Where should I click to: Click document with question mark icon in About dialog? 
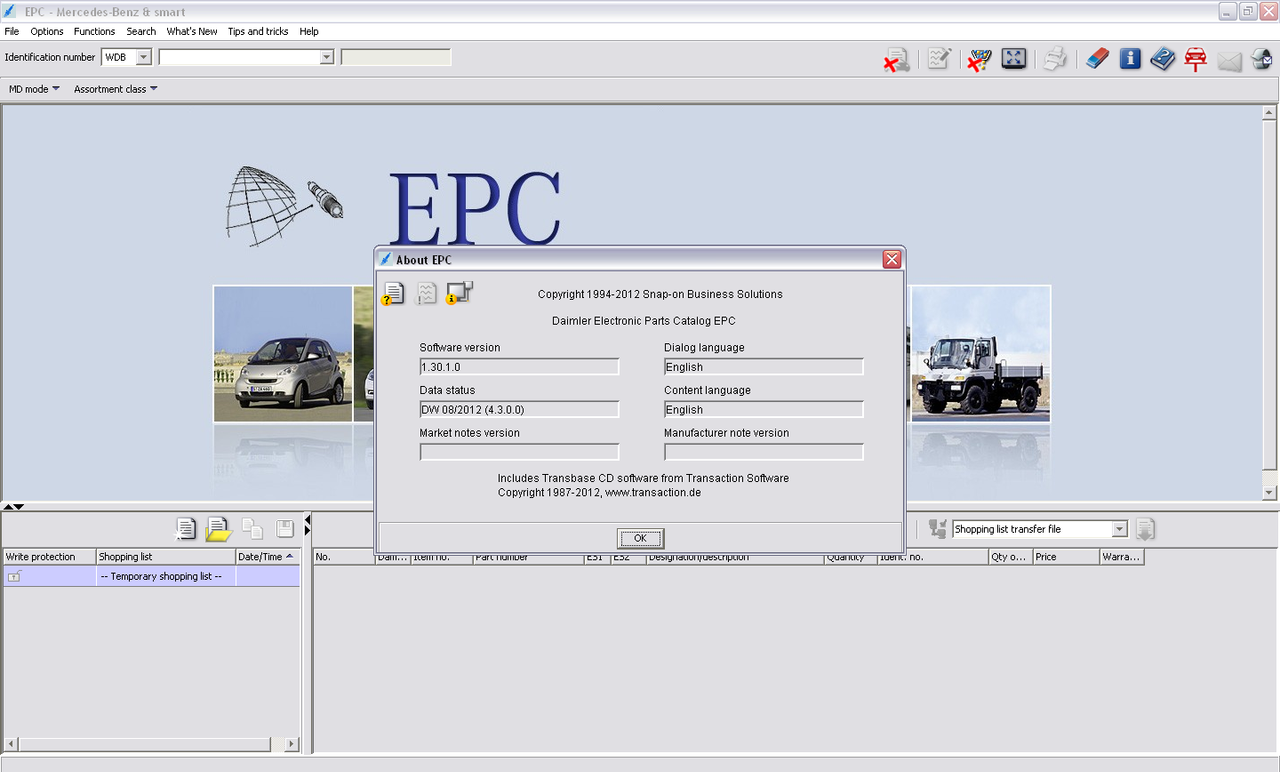point(394,293)
